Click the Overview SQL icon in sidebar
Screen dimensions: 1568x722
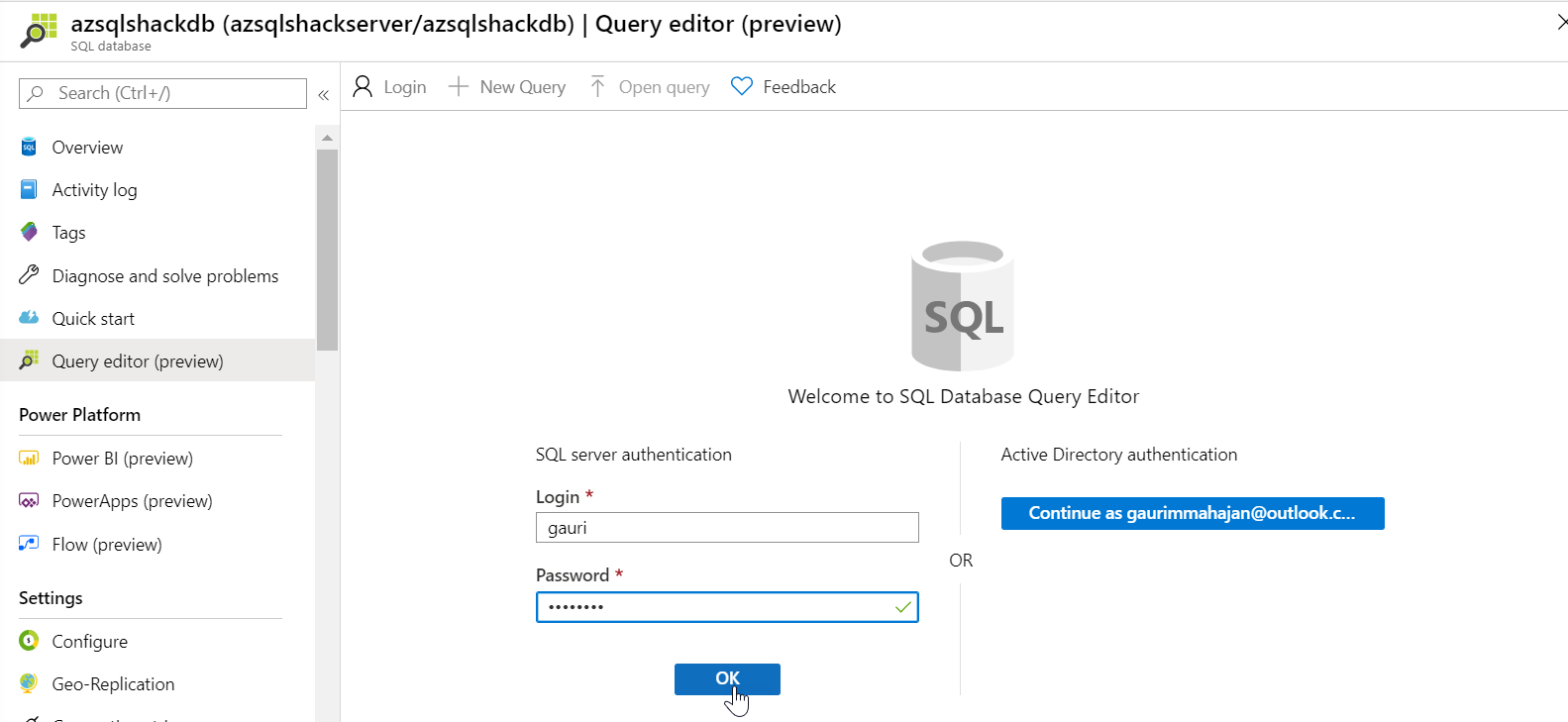click(x=29, y=148)
